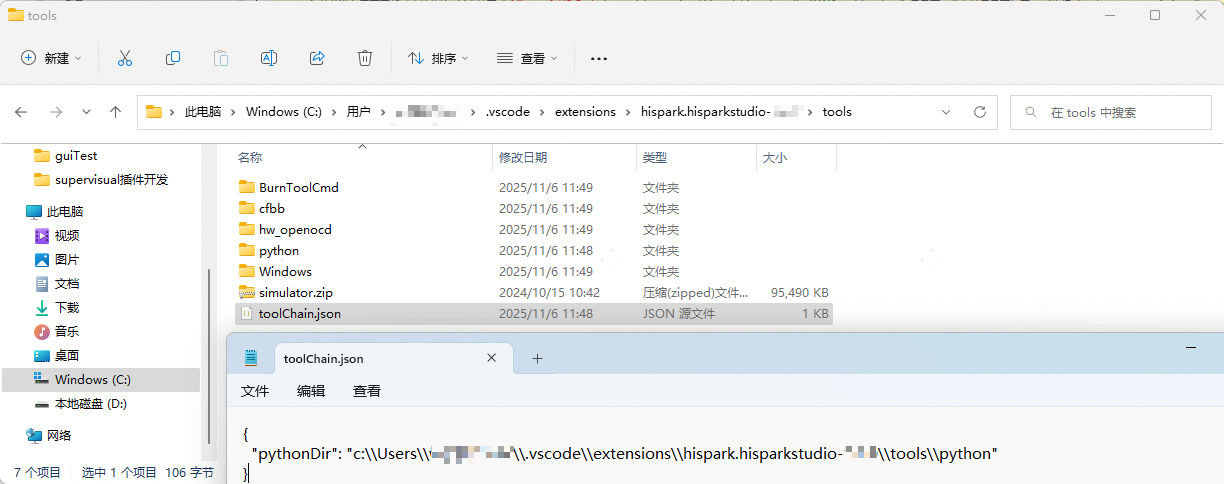Click the Share icon in toolbar
The height and width of the screenshot is (484, 1224).
pos(317,58)
